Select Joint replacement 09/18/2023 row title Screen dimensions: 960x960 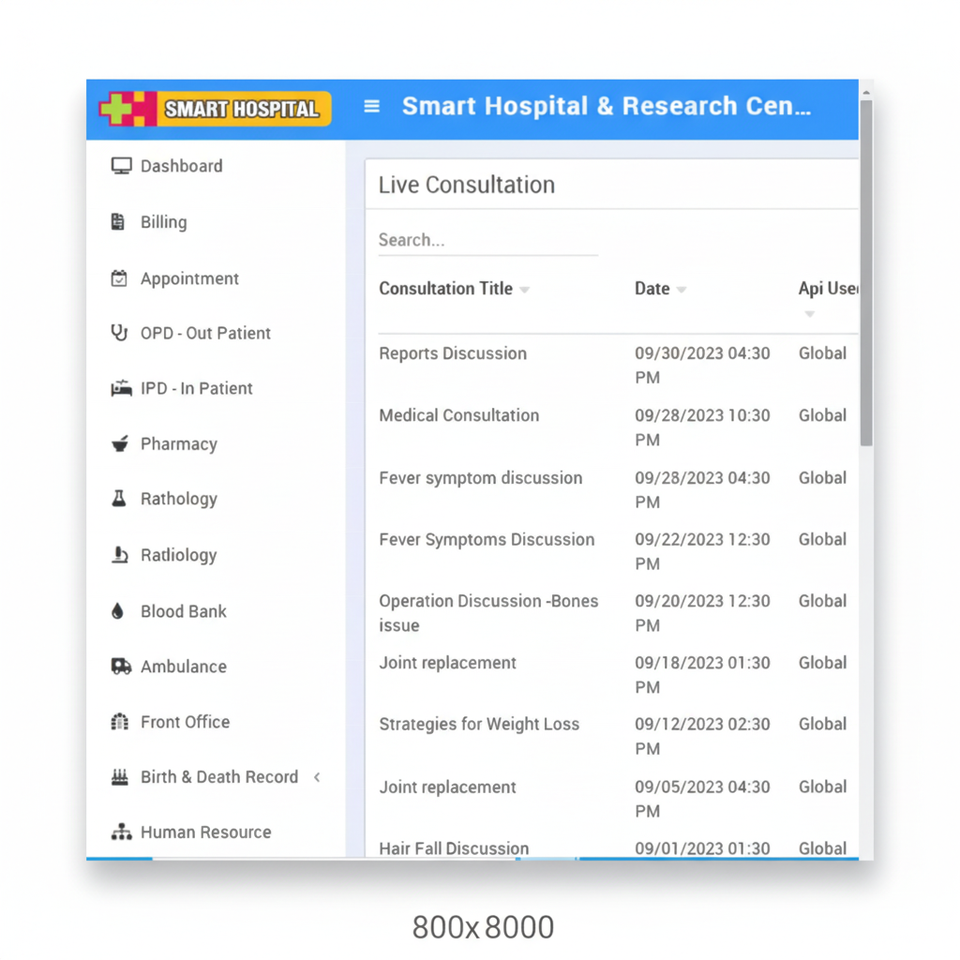[448, 662]
